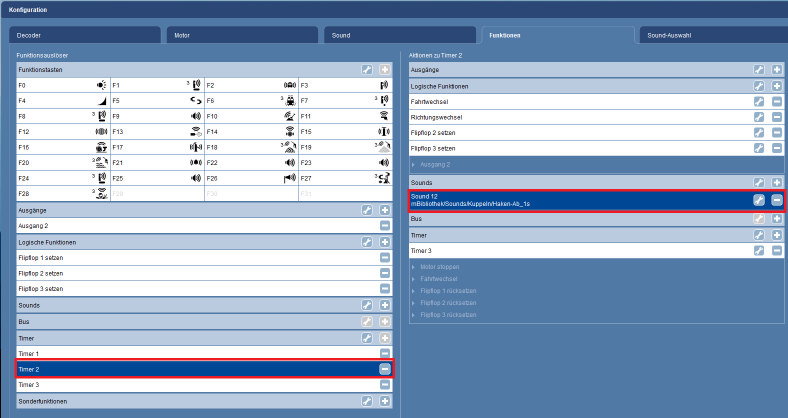Remove Timer 2 using its minus icon

coord(385,369)
